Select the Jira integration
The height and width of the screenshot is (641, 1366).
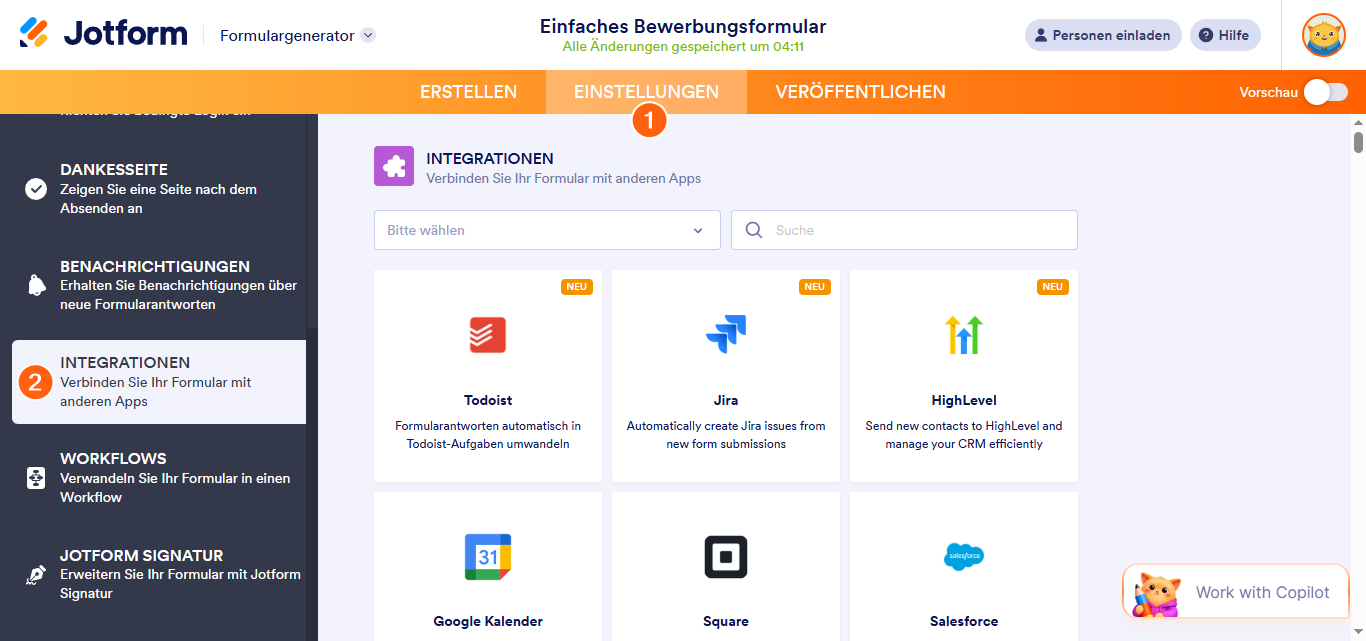click(x=725, y=376)
